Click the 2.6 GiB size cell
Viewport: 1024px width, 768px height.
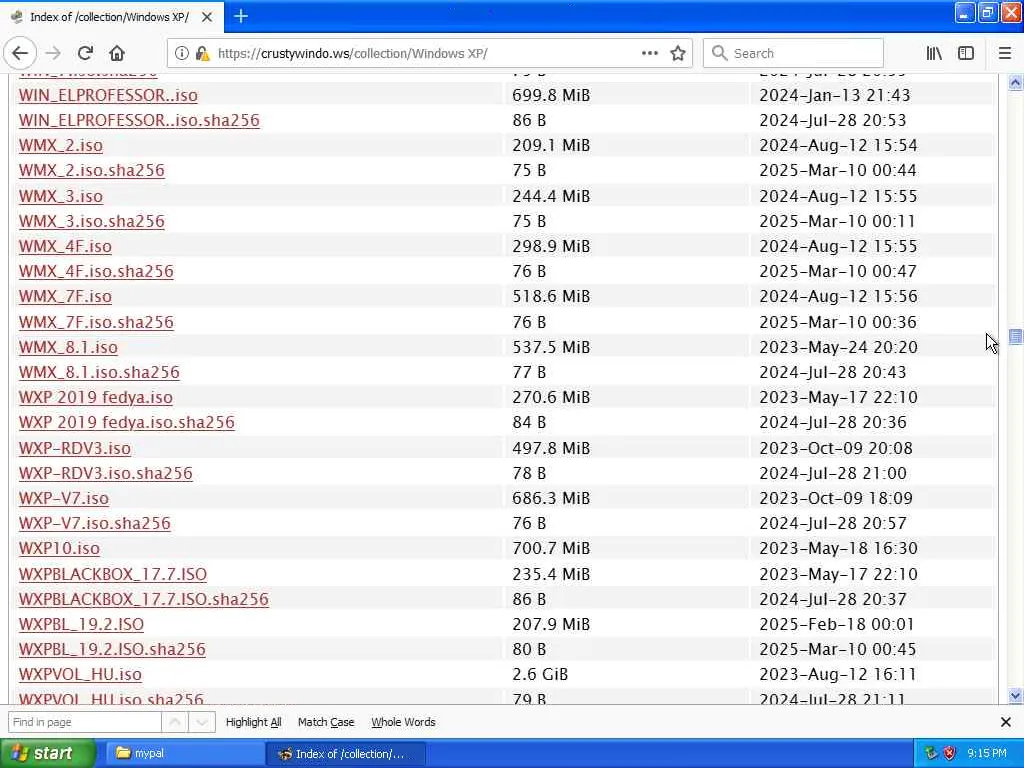point(540,675)
